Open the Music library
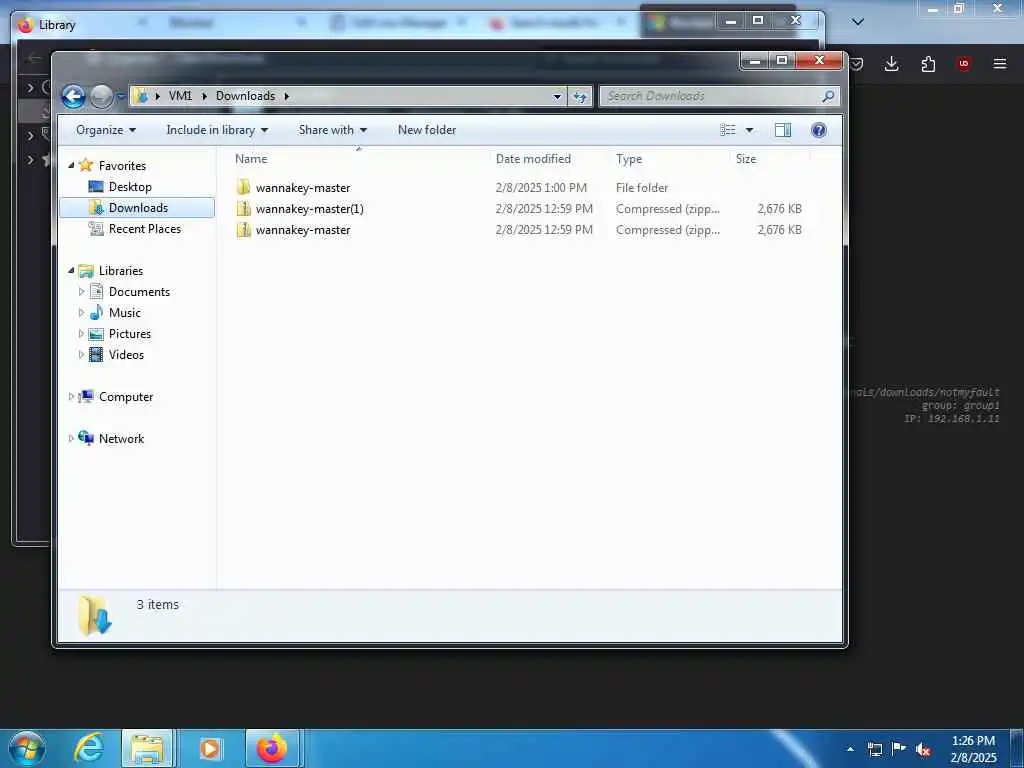 pos(125,313)
